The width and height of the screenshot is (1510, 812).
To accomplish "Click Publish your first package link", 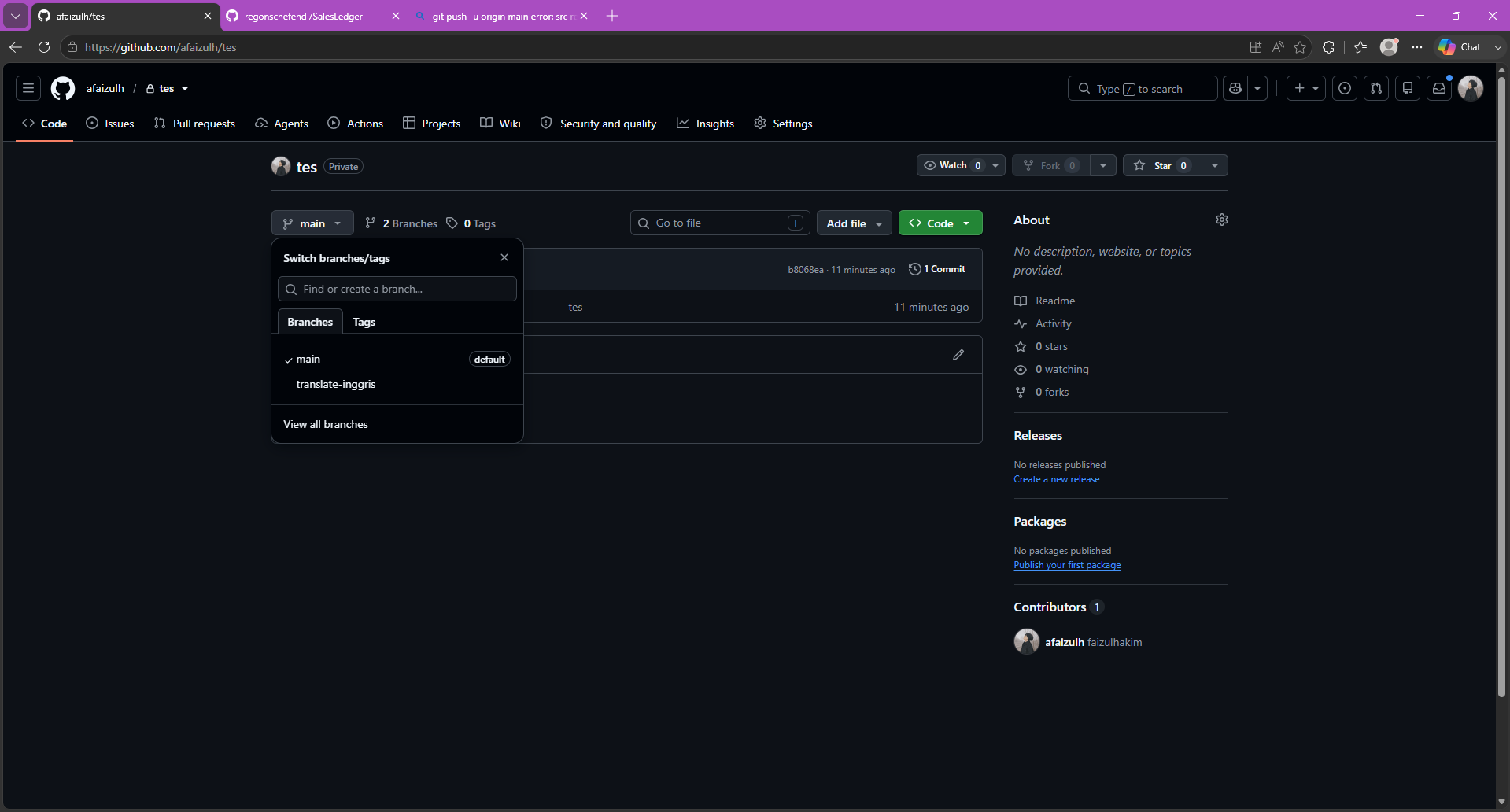I will click(x=1067, y=565).
